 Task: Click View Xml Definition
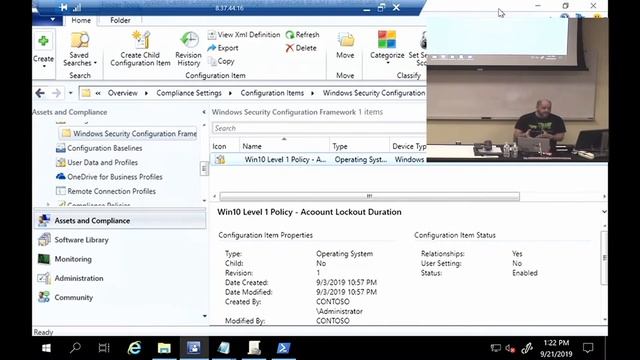[x=244, y=35]
